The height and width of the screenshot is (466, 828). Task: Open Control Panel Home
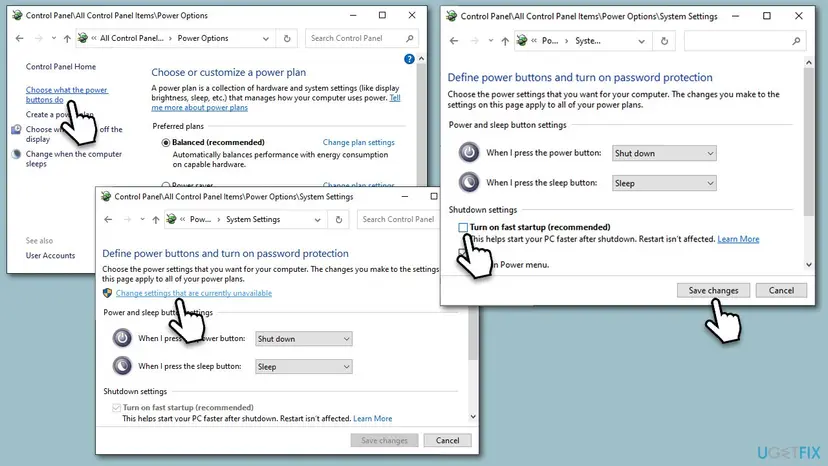[x=61, y=67]
